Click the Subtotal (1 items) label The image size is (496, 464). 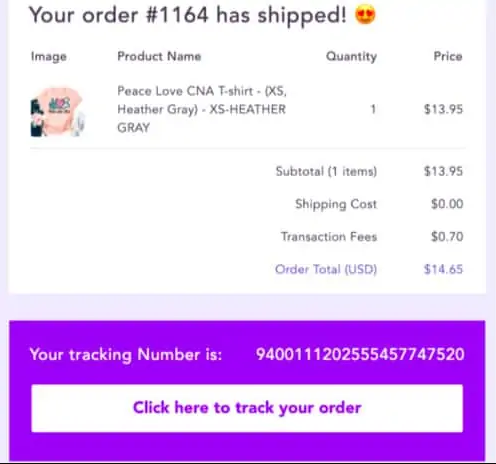tap(326, 171)
